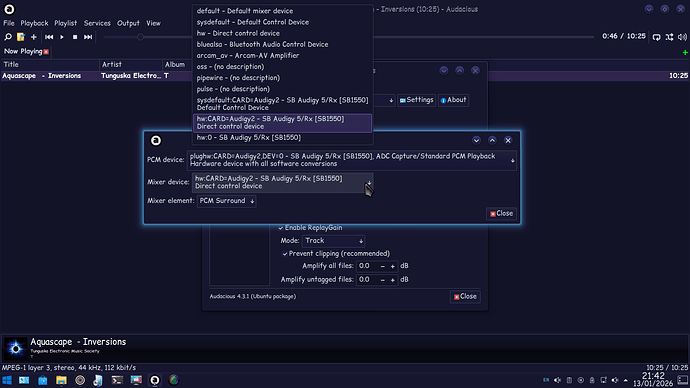Open the search tool magnifier icon
The image size is (690, 388).
7,37
